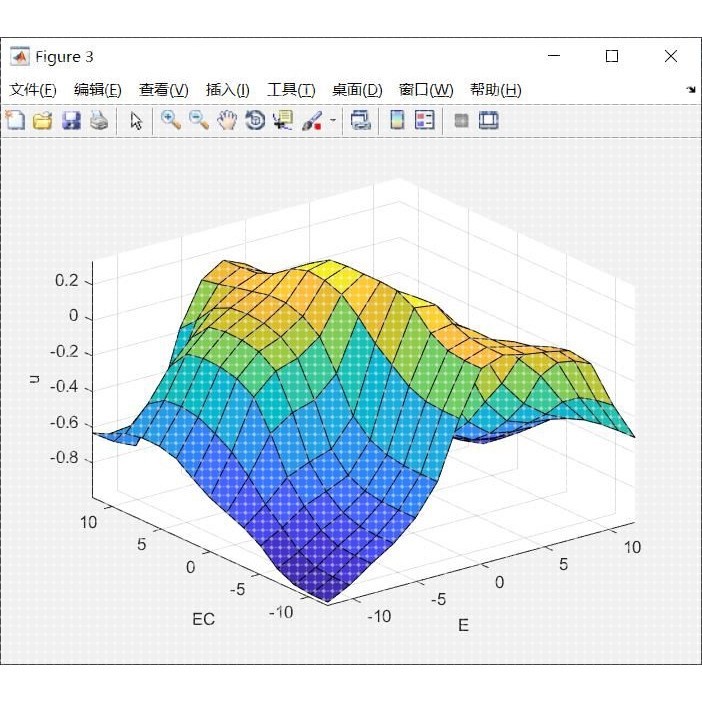The image size is (702, 702).
Task: Open the 窗口(W) menu
Action: pyautogui.click(x=426, y=90)
